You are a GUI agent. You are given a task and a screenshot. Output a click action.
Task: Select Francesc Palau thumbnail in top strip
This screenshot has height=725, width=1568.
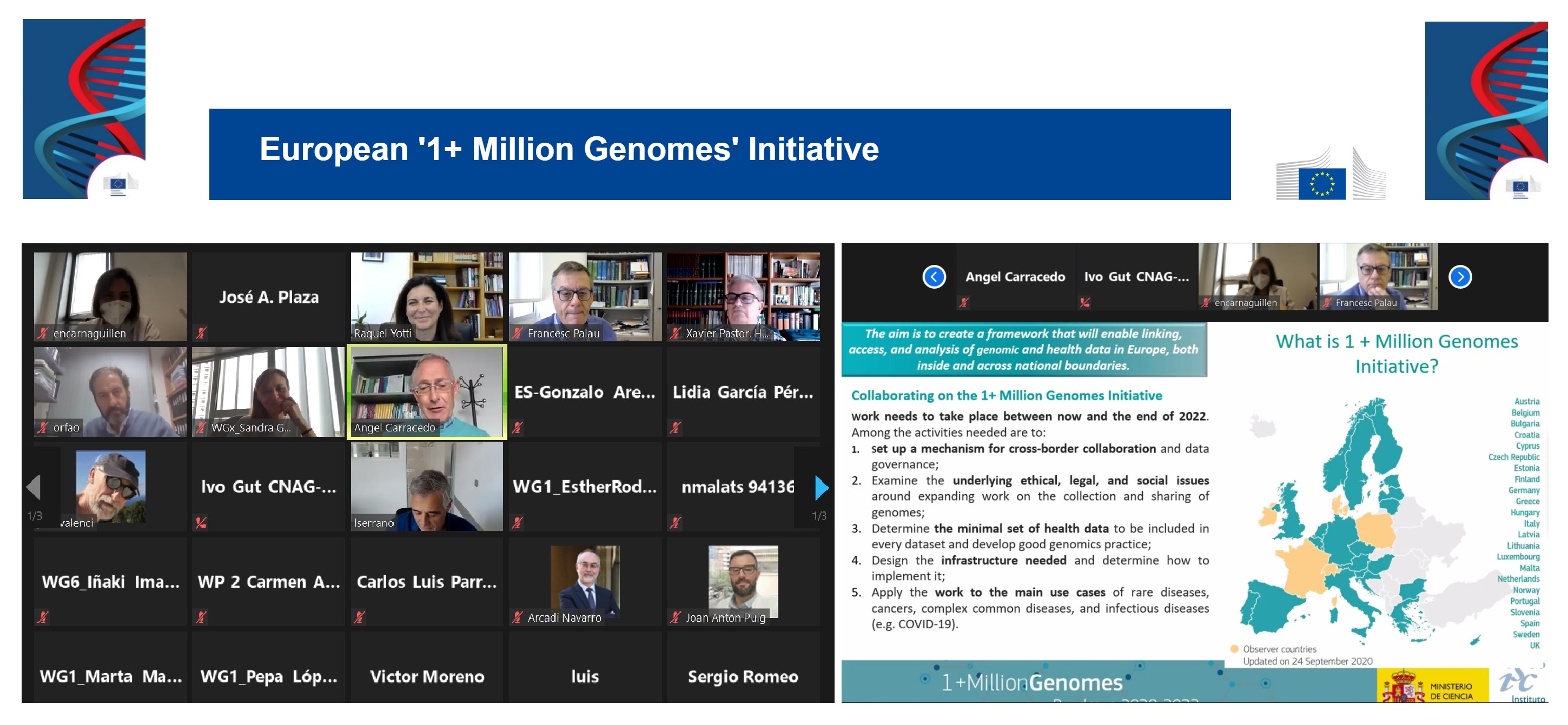point(1378,277)
